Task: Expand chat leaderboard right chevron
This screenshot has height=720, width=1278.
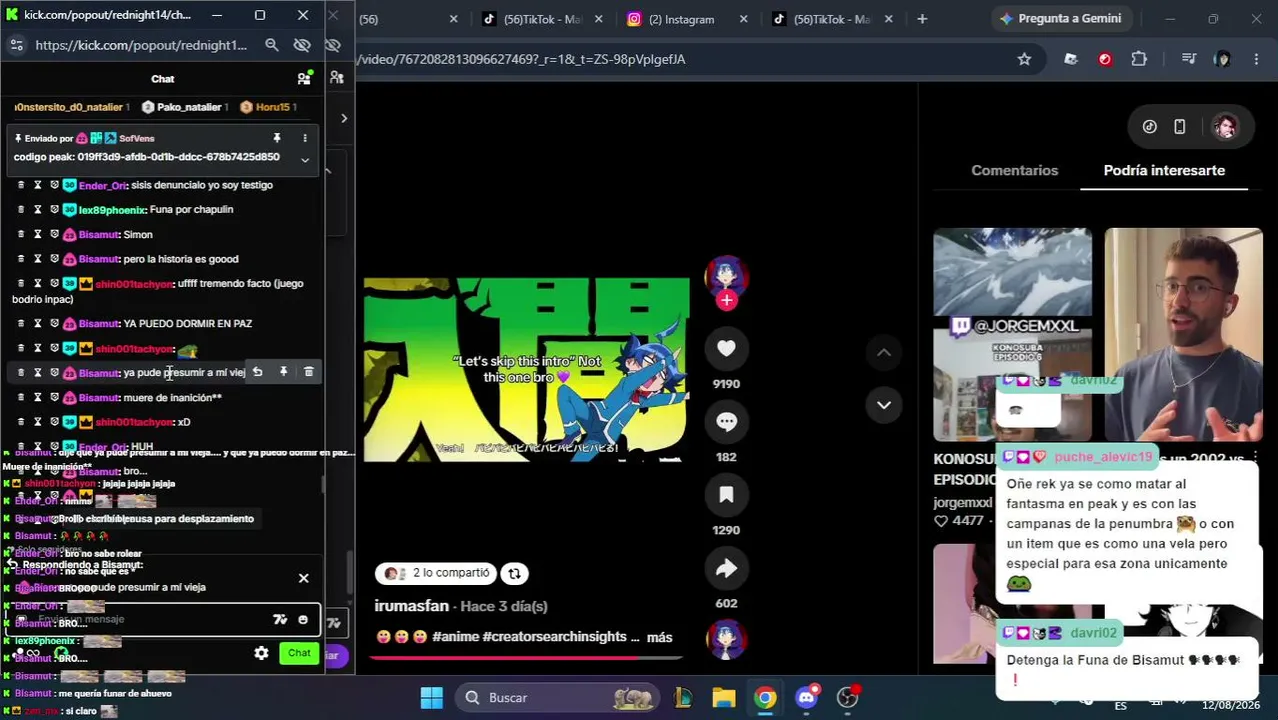Action: coord(344,119)
